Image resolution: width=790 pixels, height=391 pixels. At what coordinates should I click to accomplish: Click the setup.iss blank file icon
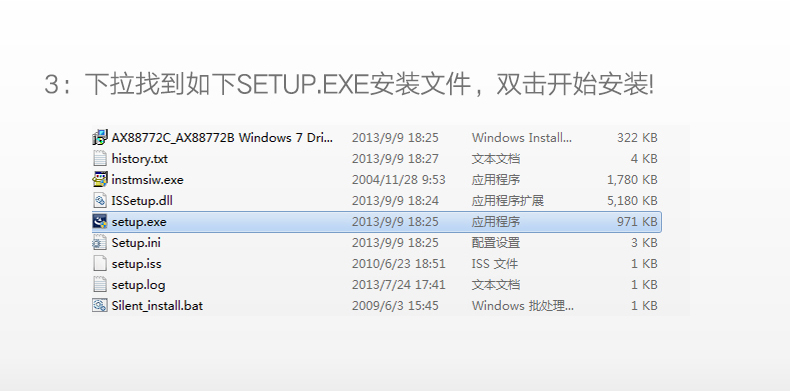(100, 264)
